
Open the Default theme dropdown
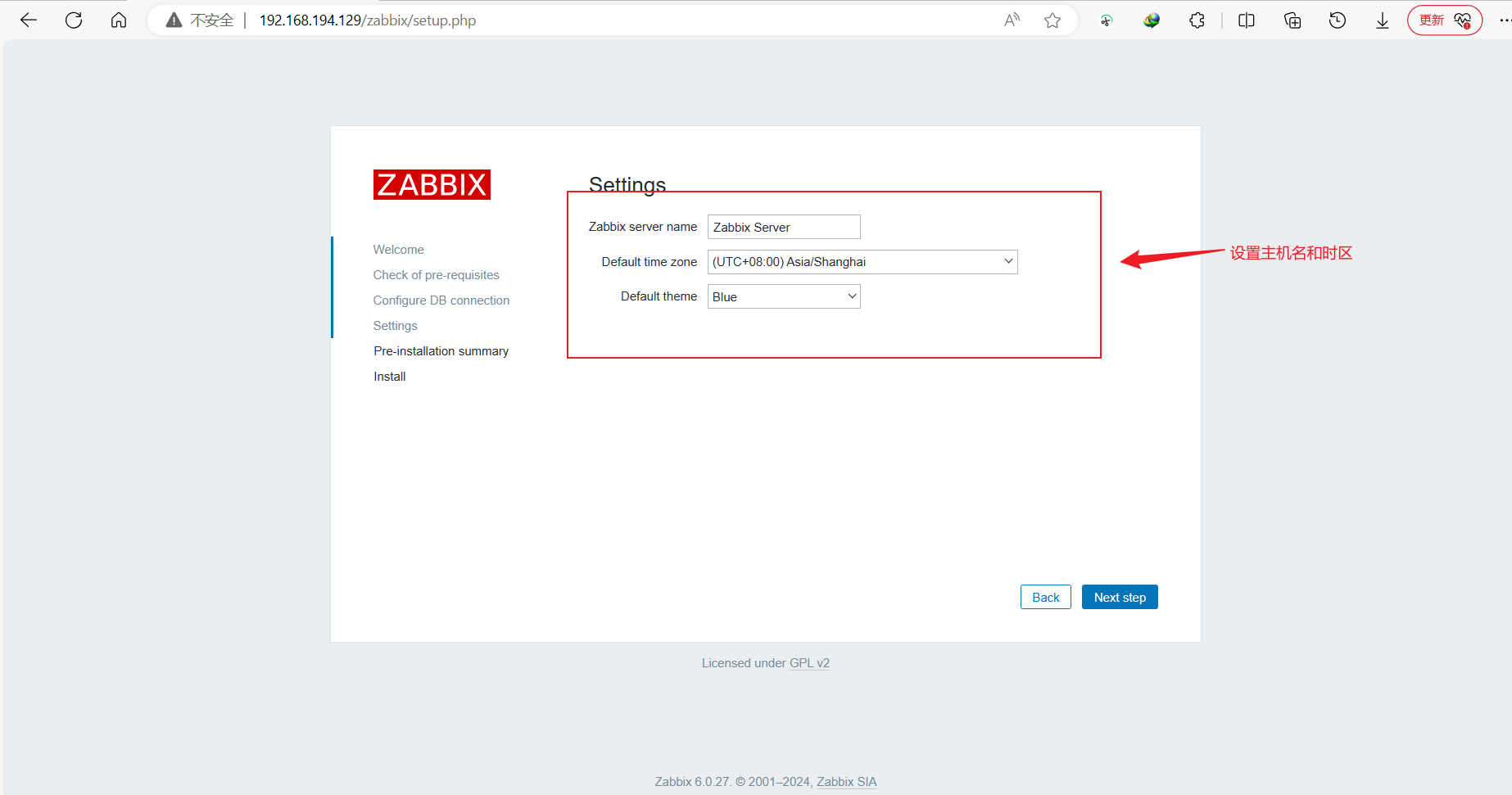pos(784,296)
